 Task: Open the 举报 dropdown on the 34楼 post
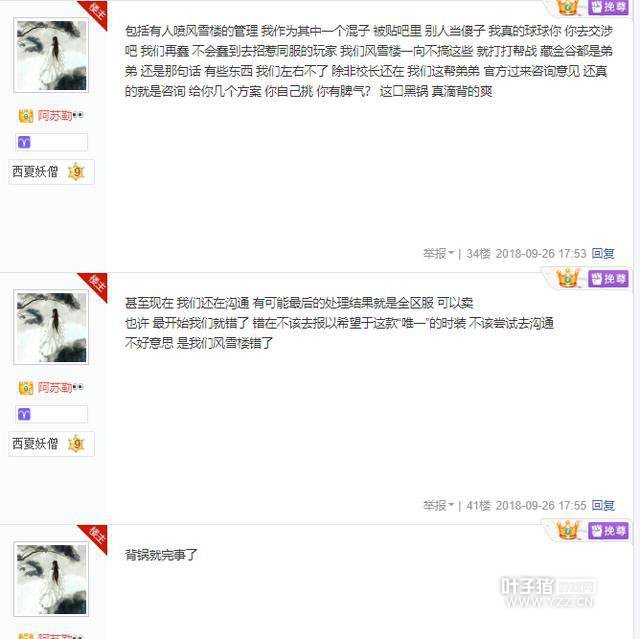click(x=438, y=254)
